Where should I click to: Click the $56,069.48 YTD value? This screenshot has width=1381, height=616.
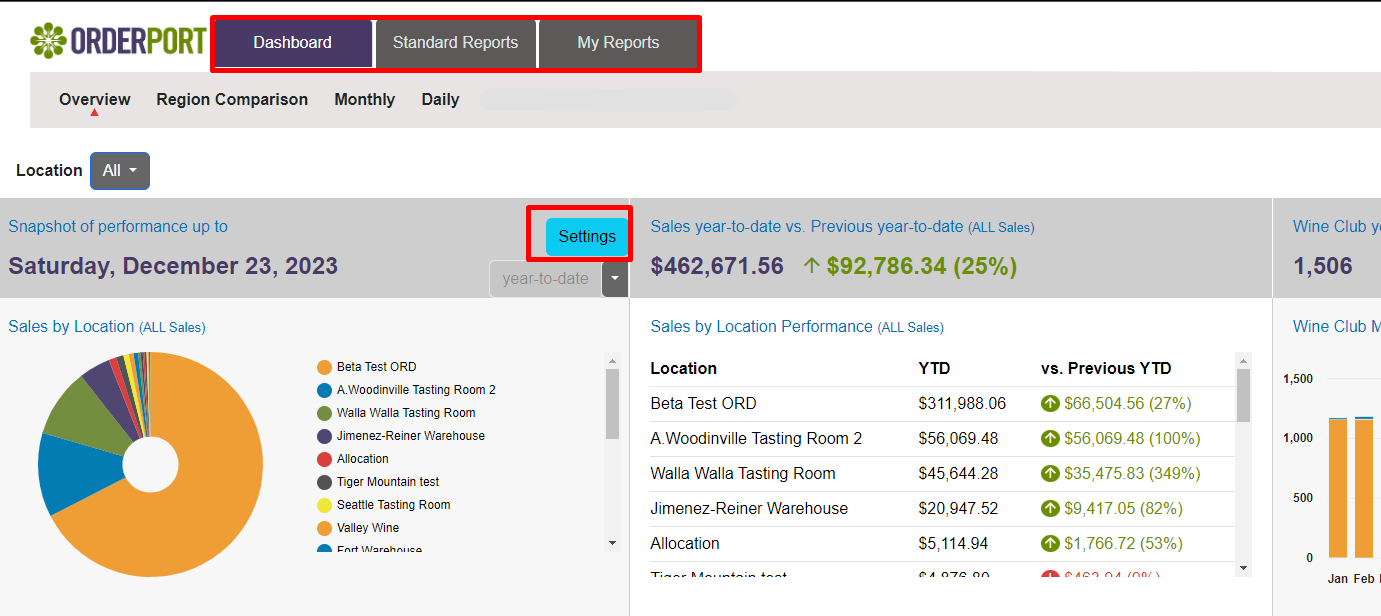pyautogui.click(x=958, y=439)
